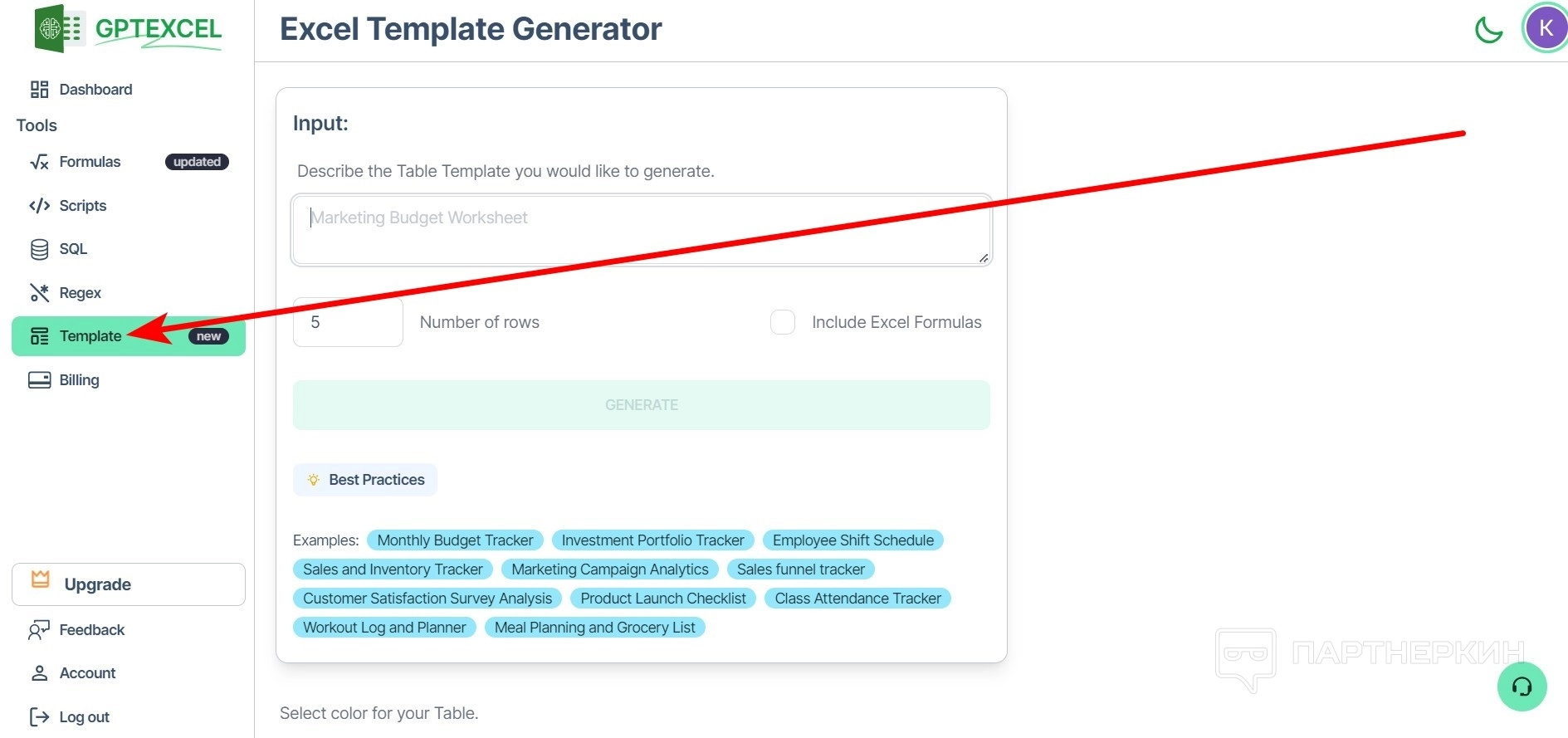
Task: Open the Feedback page link
Action: click(91, 630)
